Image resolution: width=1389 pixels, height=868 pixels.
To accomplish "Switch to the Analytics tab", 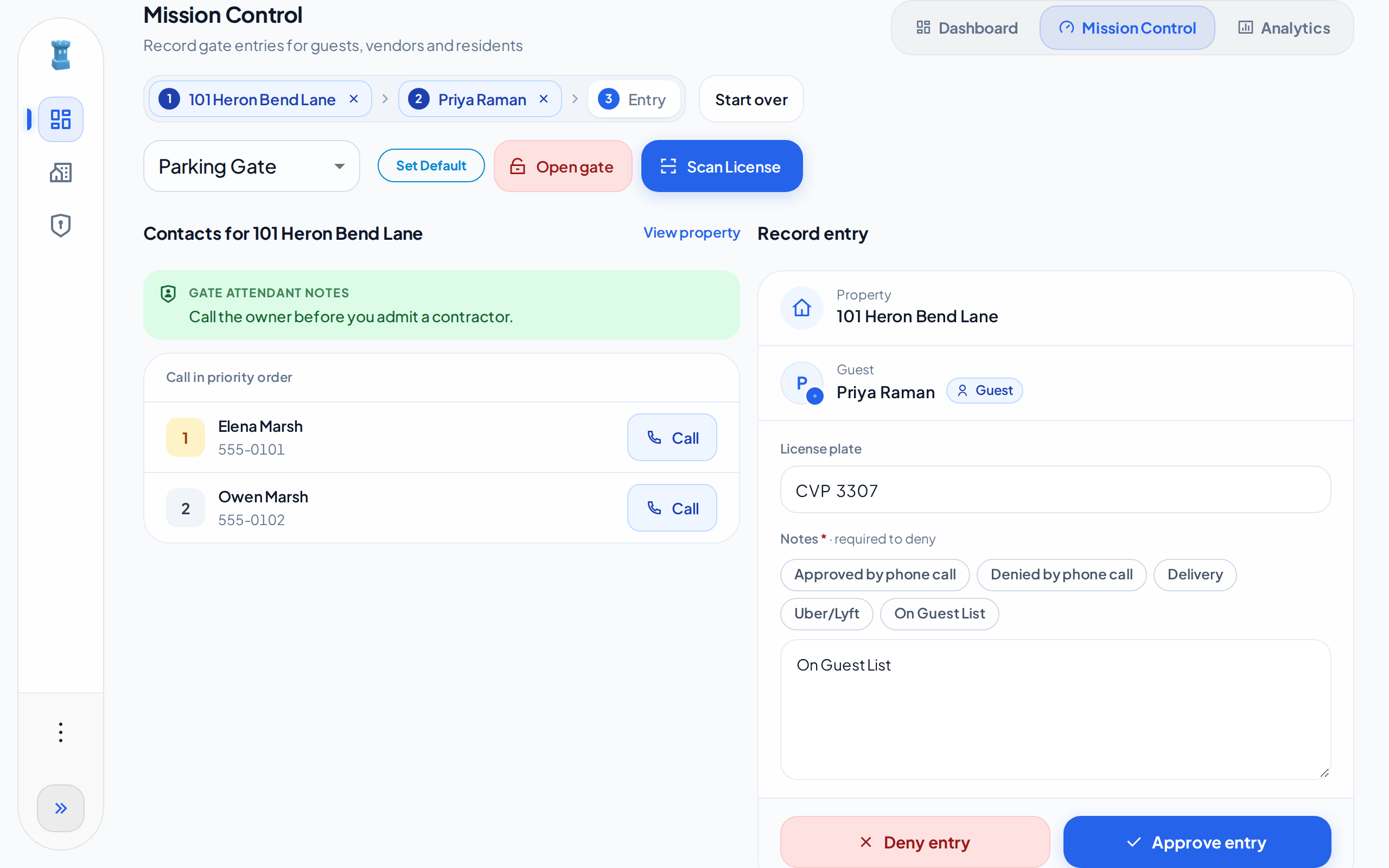I will (x=1283, y=28).
